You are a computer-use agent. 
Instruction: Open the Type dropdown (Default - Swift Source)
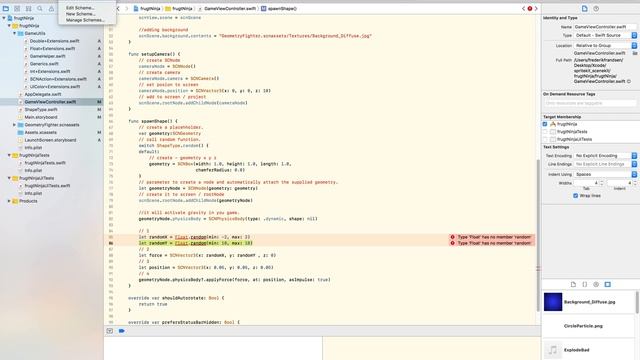605,36
